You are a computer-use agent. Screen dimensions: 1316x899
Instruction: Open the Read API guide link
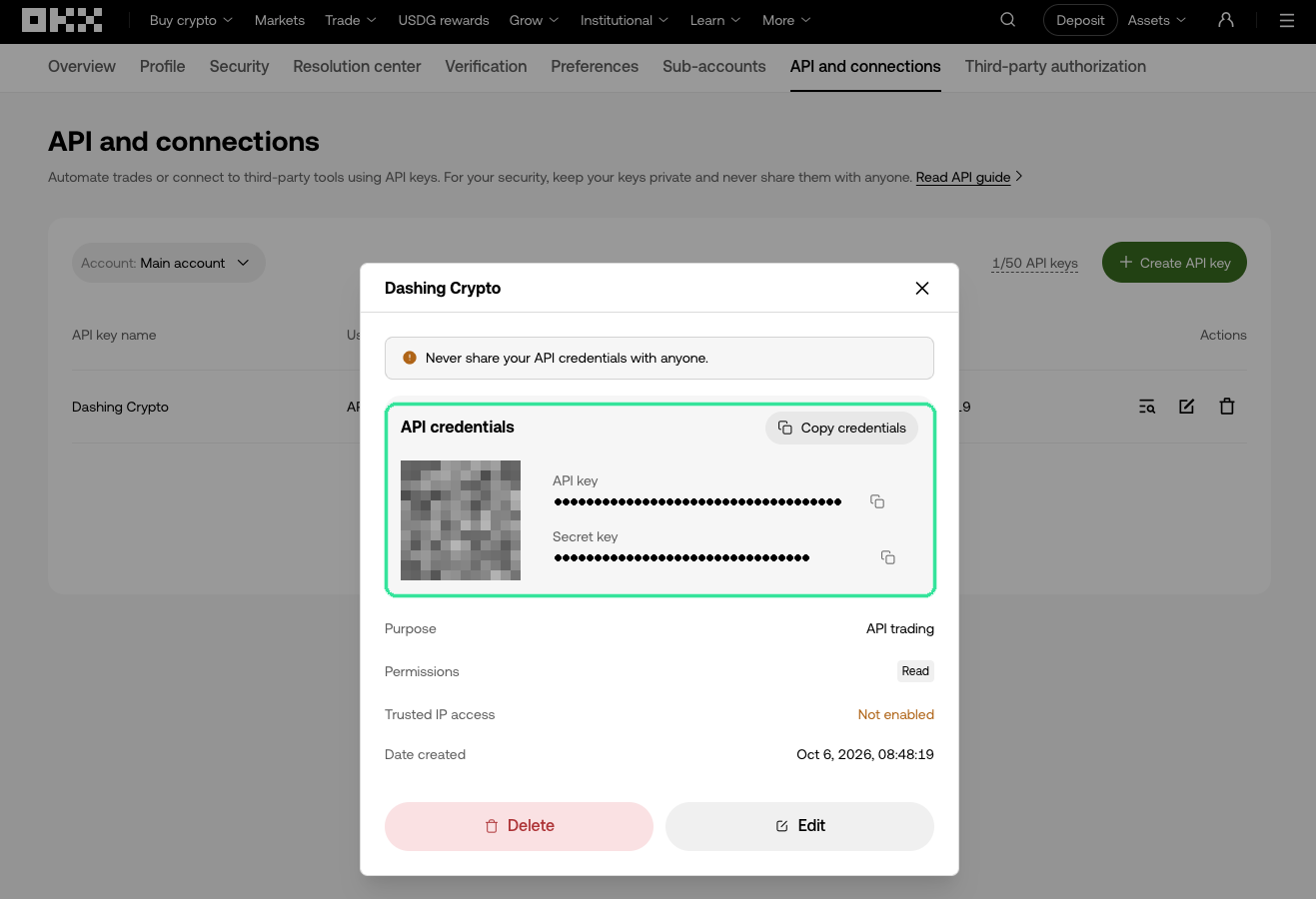tap(963, 177)
